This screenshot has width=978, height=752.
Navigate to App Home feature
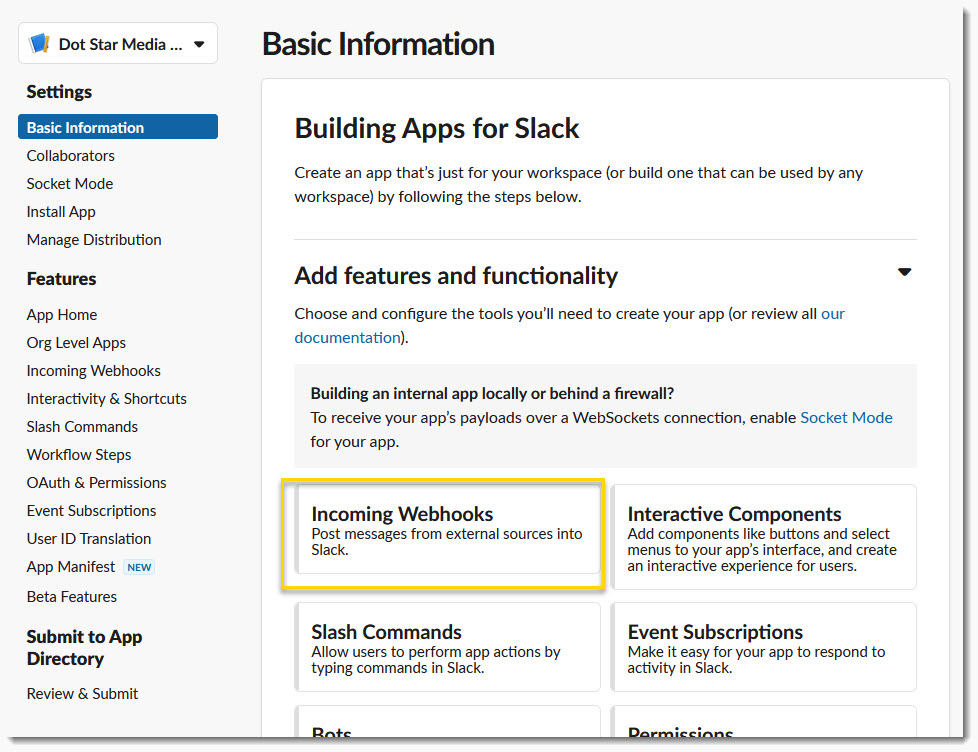[x=62, y=315]
